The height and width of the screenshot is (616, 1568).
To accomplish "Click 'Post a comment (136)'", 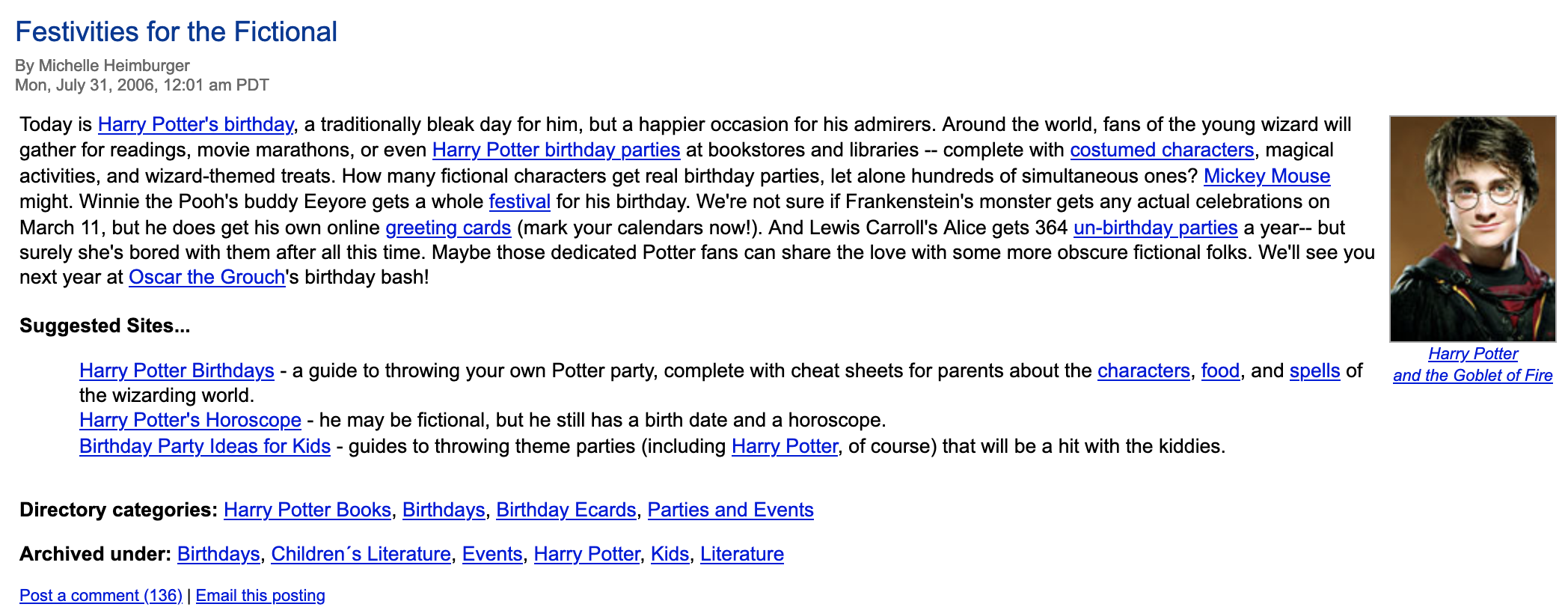I will click(101, 596).
